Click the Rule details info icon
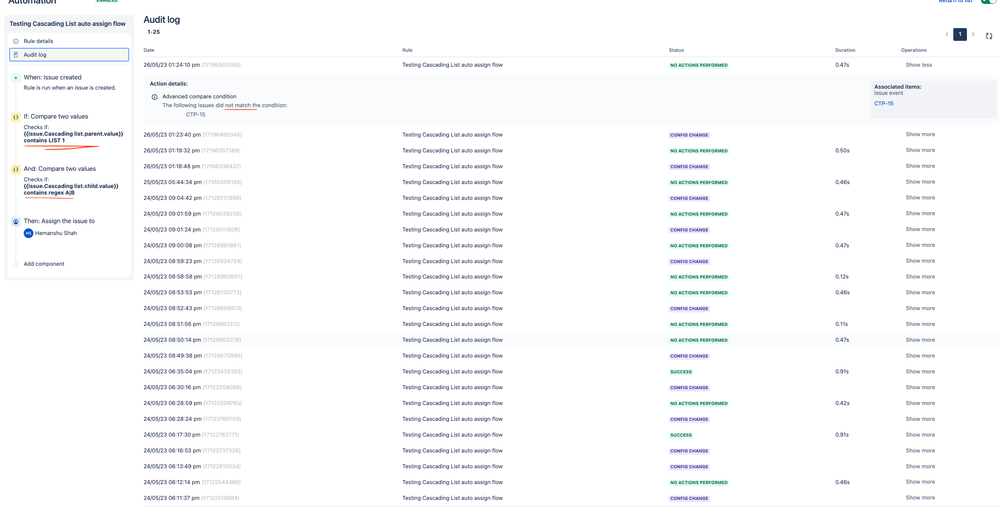Image resolution: width=999 pixels, height=517 pixels. coord(16,41)
